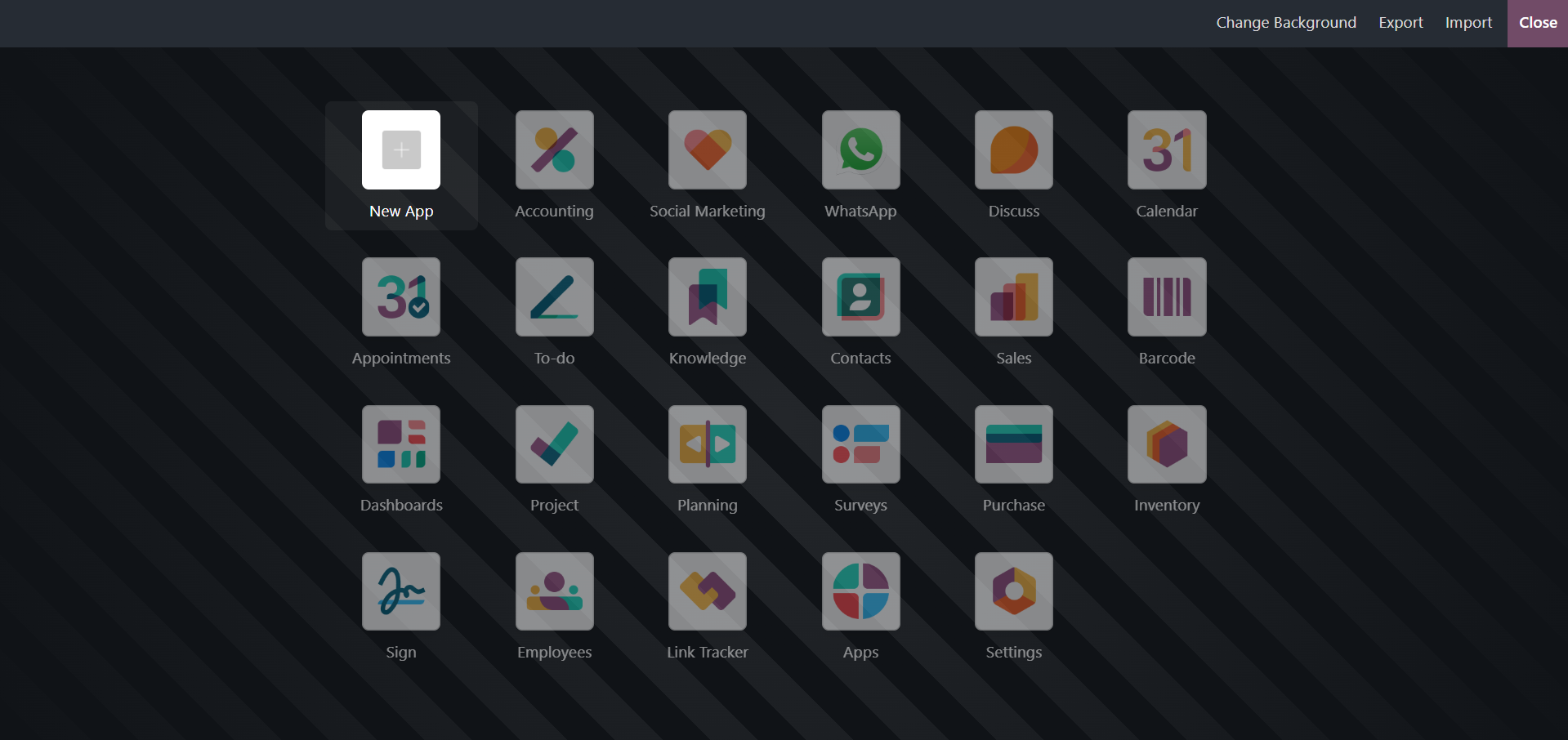This screenshot has height=740, width=1568.
Task: Open the Planning app icon
Action: (707, 444)
